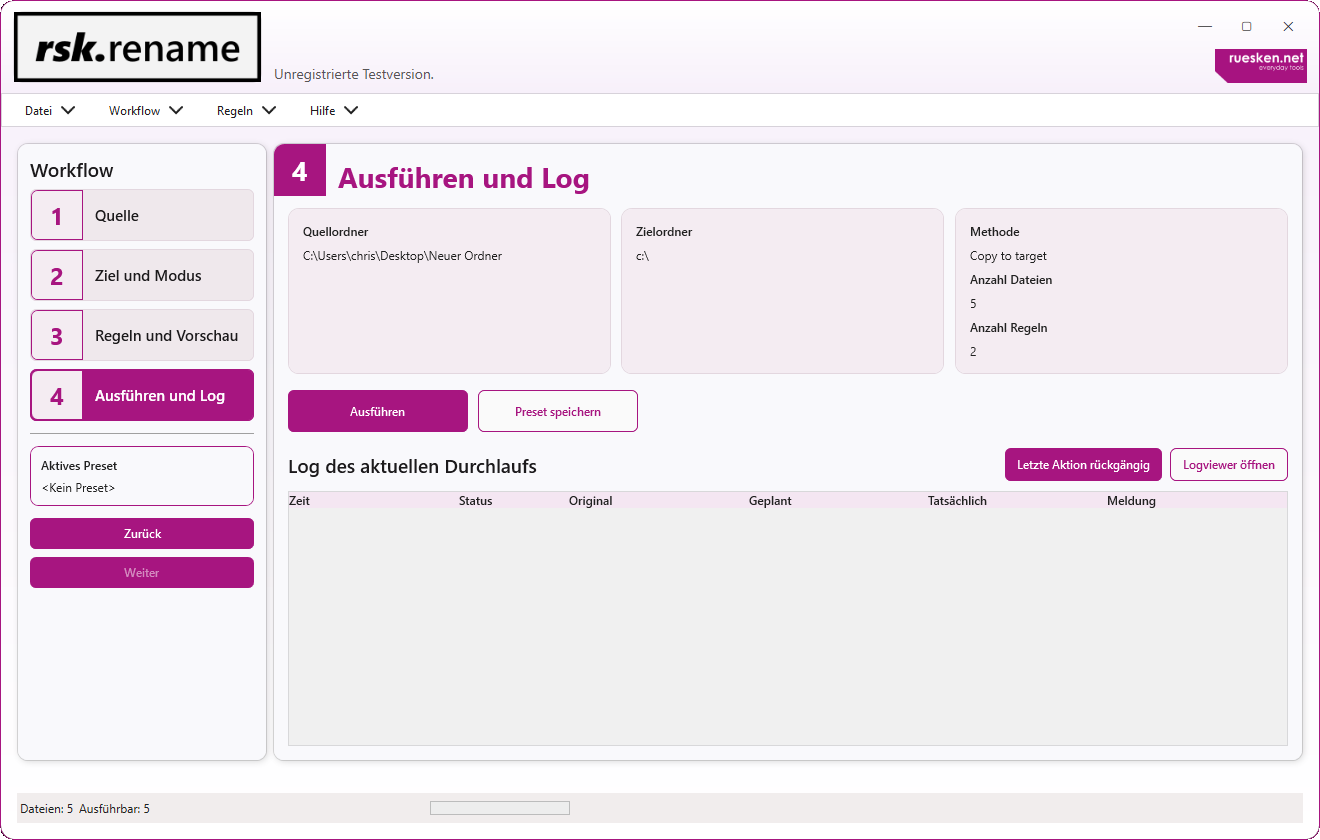This screenshot has width=1320, height=840.
Task: Expand the Hilfe menu chevron
Action: click(x=351, y=111)
